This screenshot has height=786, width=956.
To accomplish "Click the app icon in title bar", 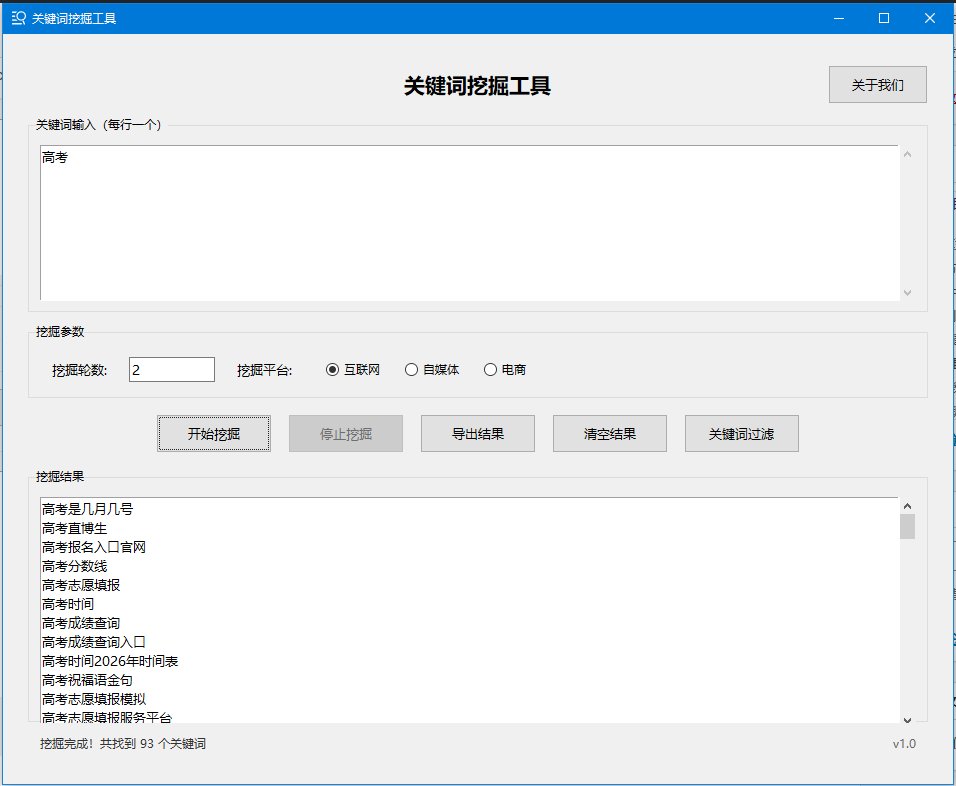I will click(18, 18).
